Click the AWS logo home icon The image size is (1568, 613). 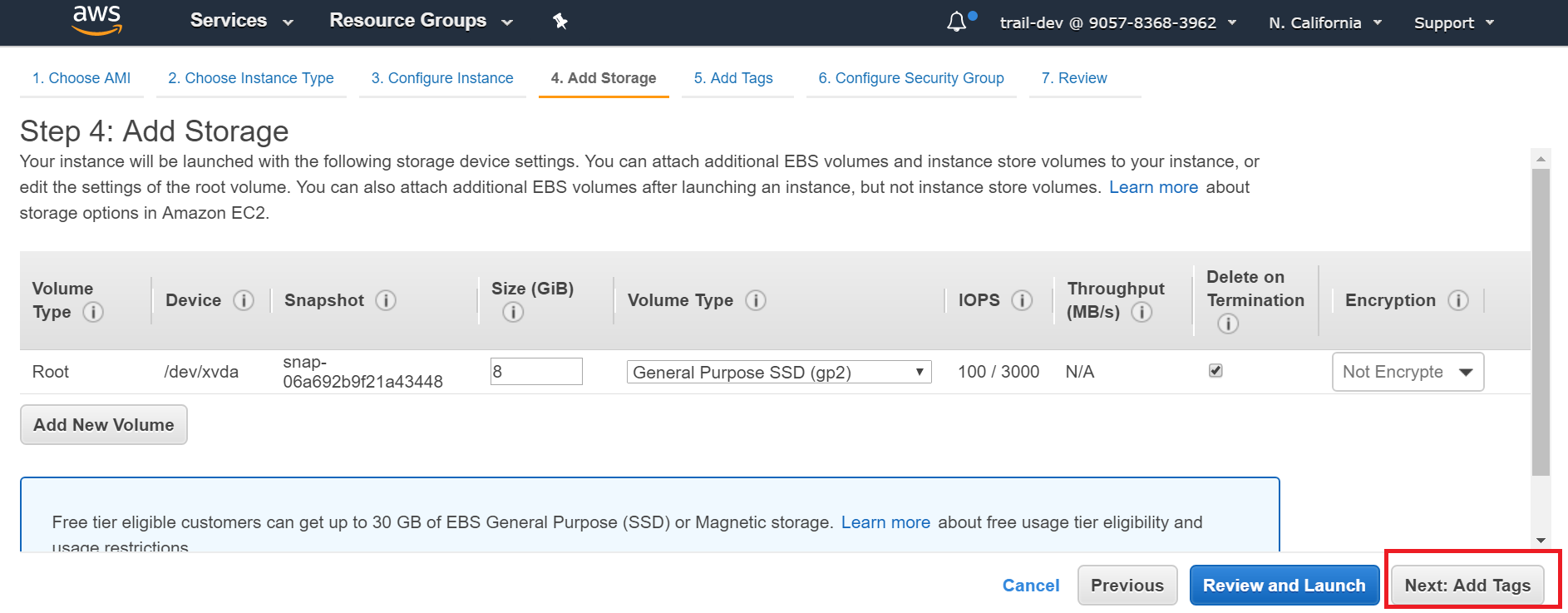(x=97, y=21)
